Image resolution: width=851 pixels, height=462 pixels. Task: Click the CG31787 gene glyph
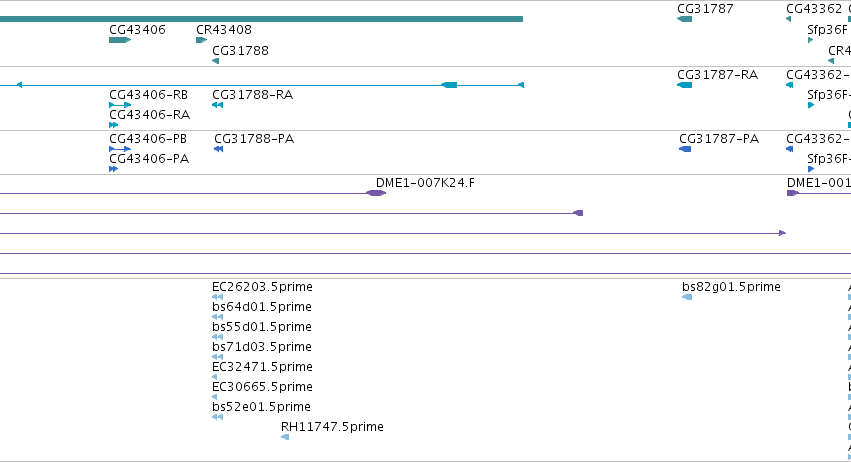[x=684, y=19]
